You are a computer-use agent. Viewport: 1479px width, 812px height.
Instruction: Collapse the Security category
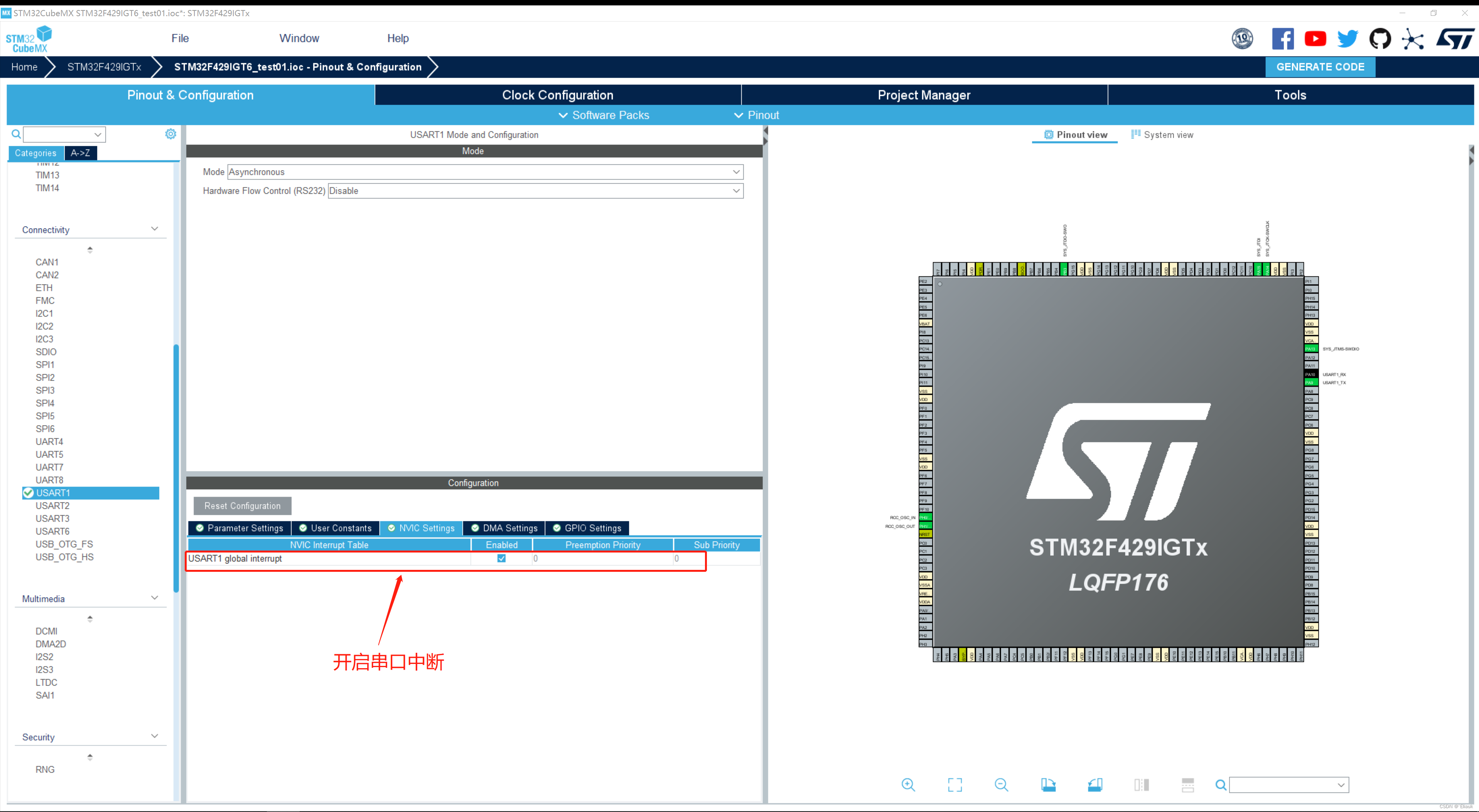coord(154,736)
